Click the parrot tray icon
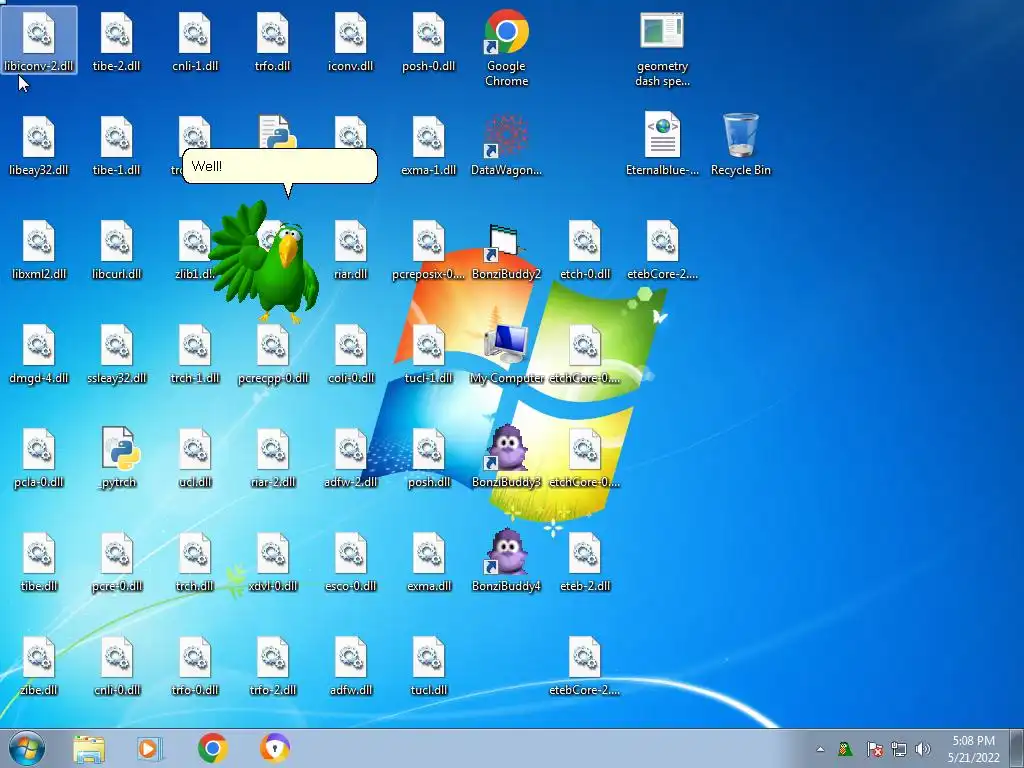 point(846,748)
